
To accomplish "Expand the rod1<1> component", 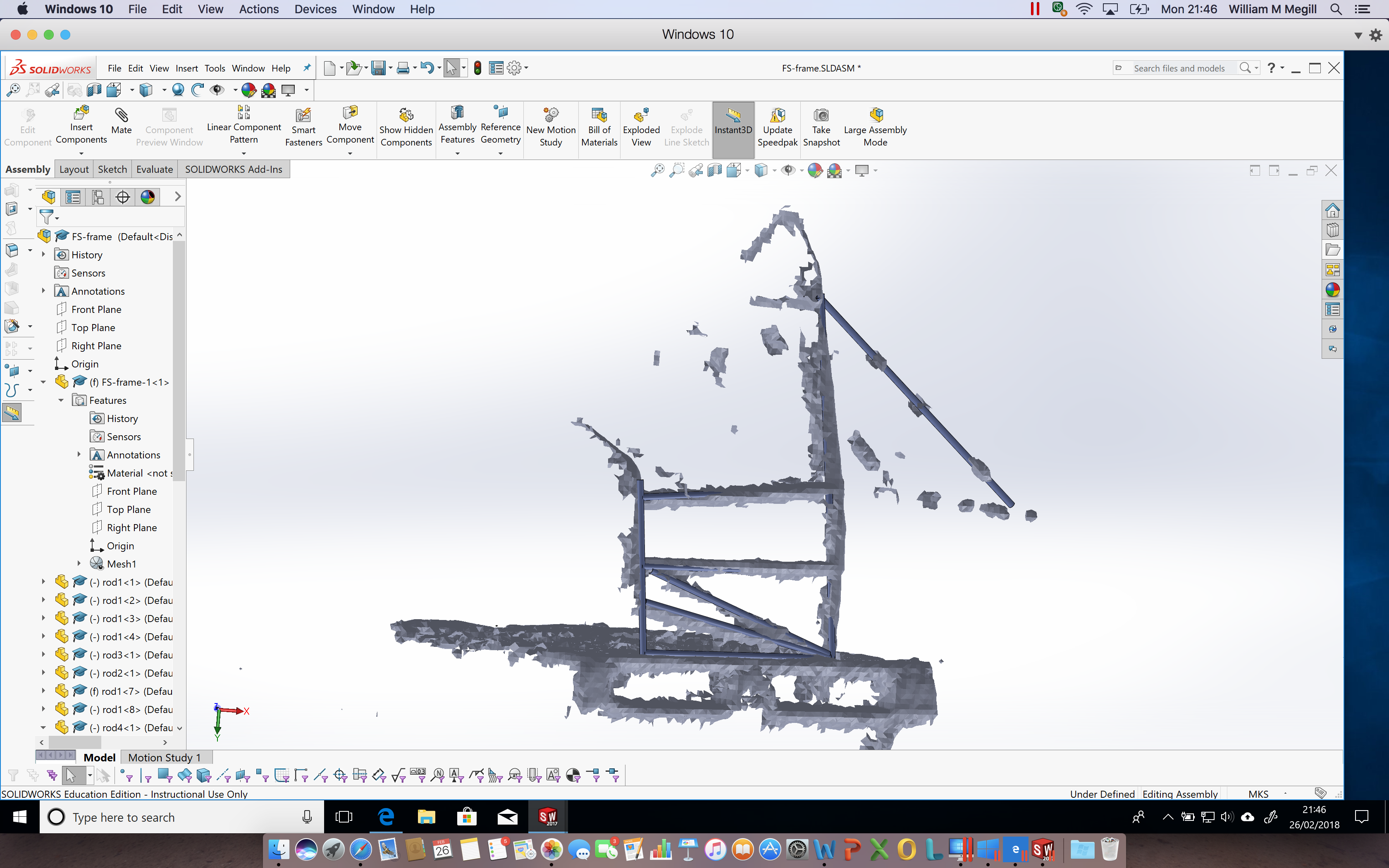I will click(43, 582).
